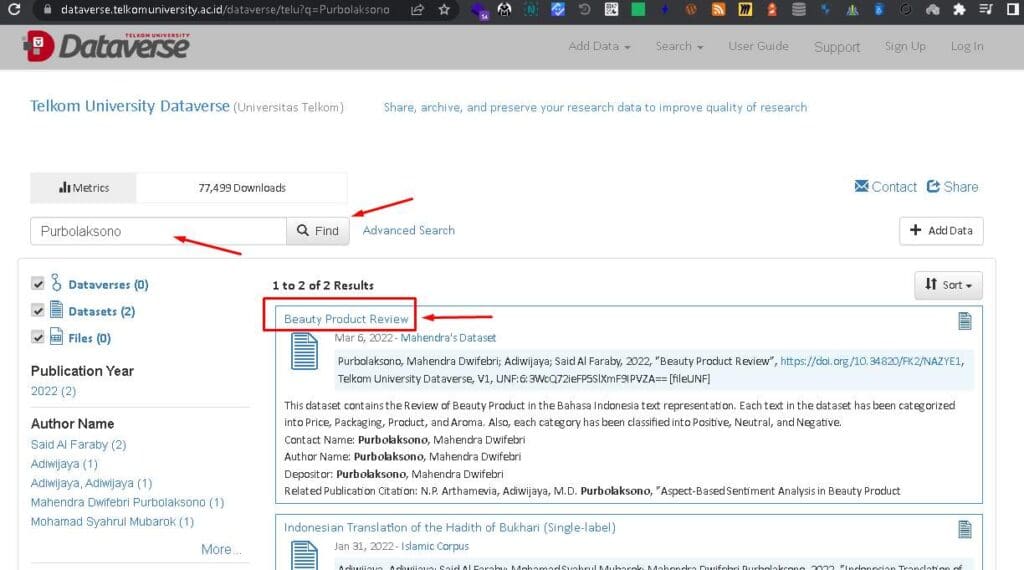Click Sign Up in navbar
Viewport: 1024px width, 570px height.
tap(905, 46)
